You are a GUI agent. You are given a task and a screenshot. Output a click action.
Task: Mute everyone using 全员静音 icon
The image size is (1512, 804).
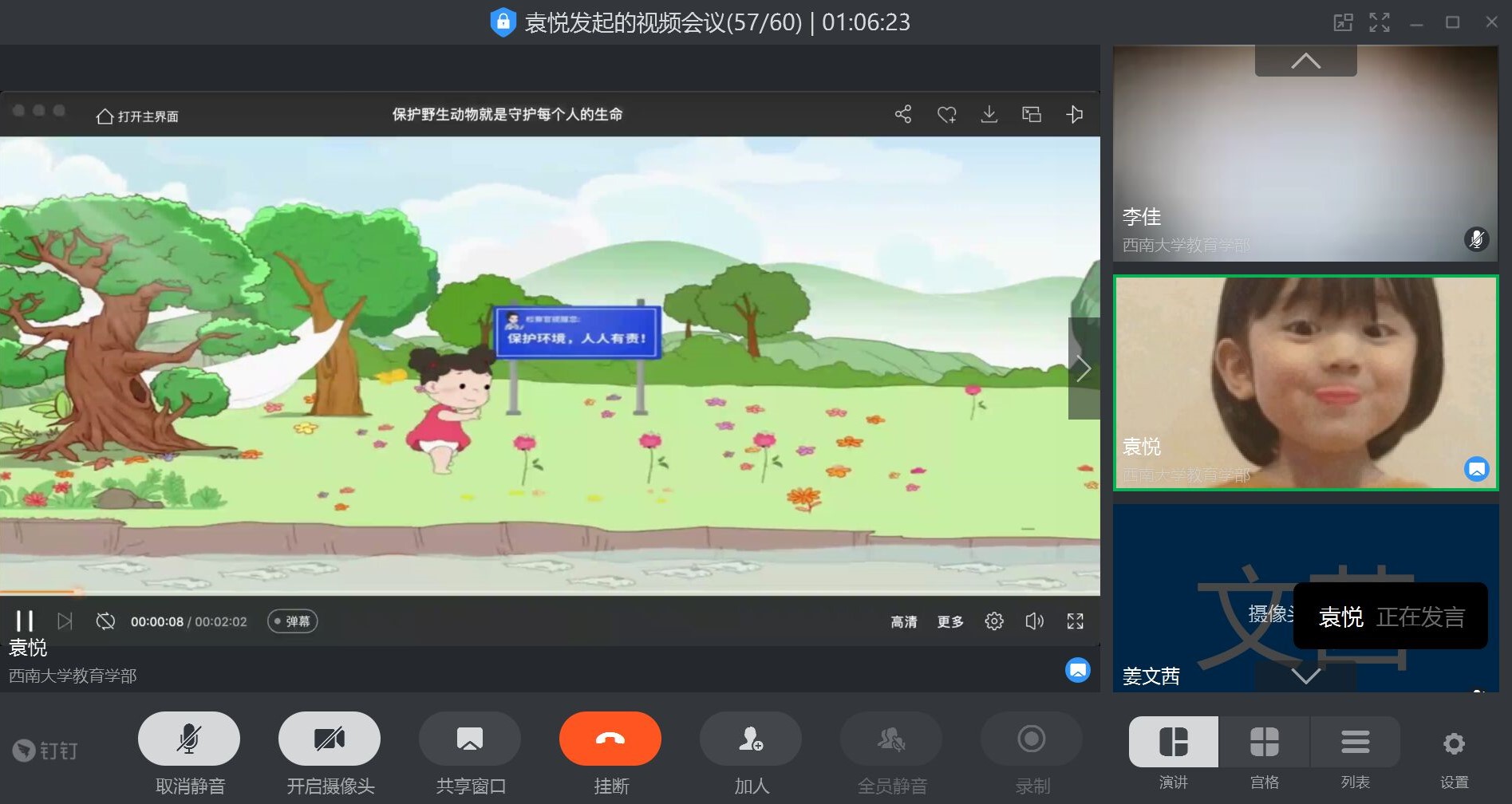pos(891,739)
